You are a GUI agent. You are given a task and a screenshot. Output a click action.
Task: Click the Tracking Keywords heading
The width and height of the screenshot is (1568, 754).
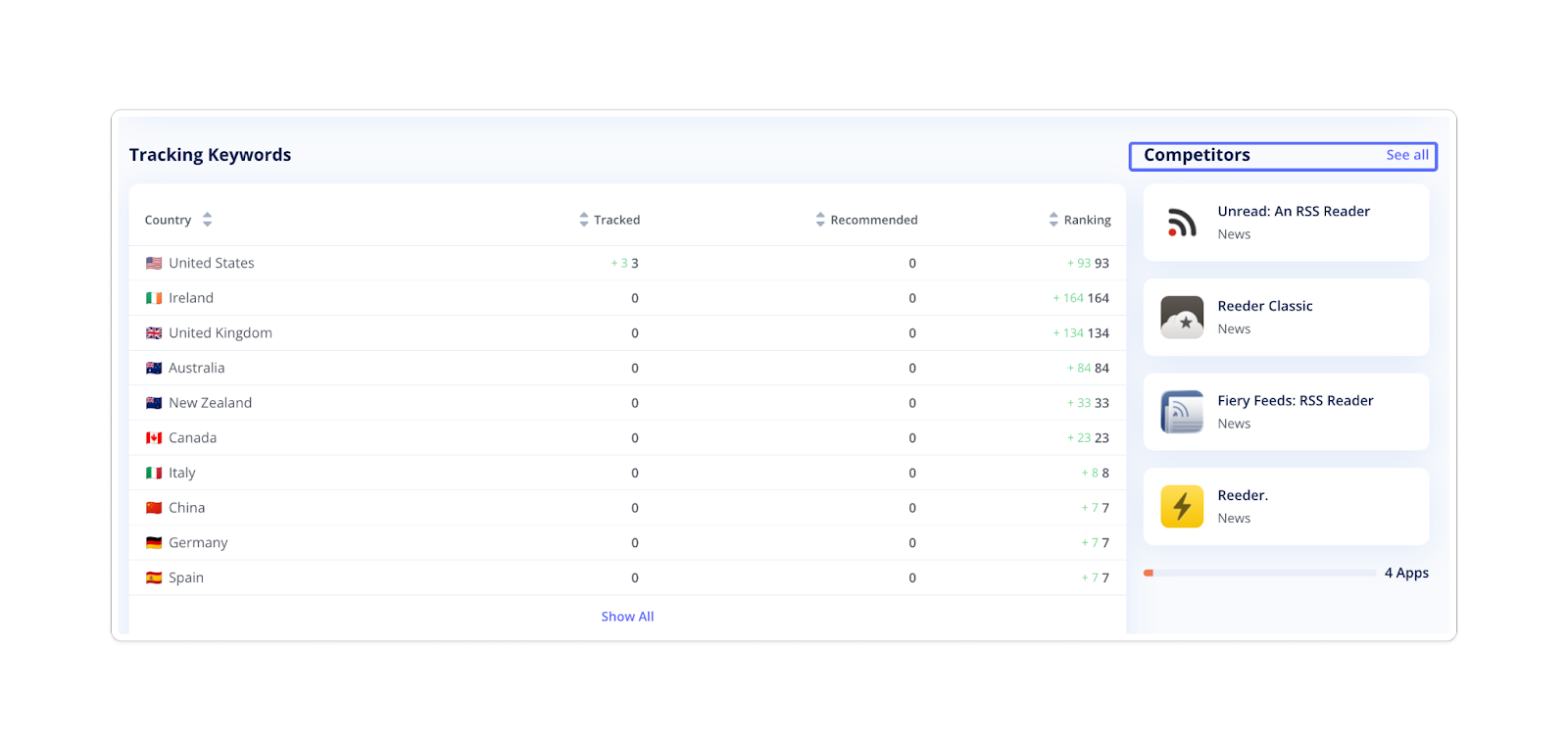coord(210,155)
